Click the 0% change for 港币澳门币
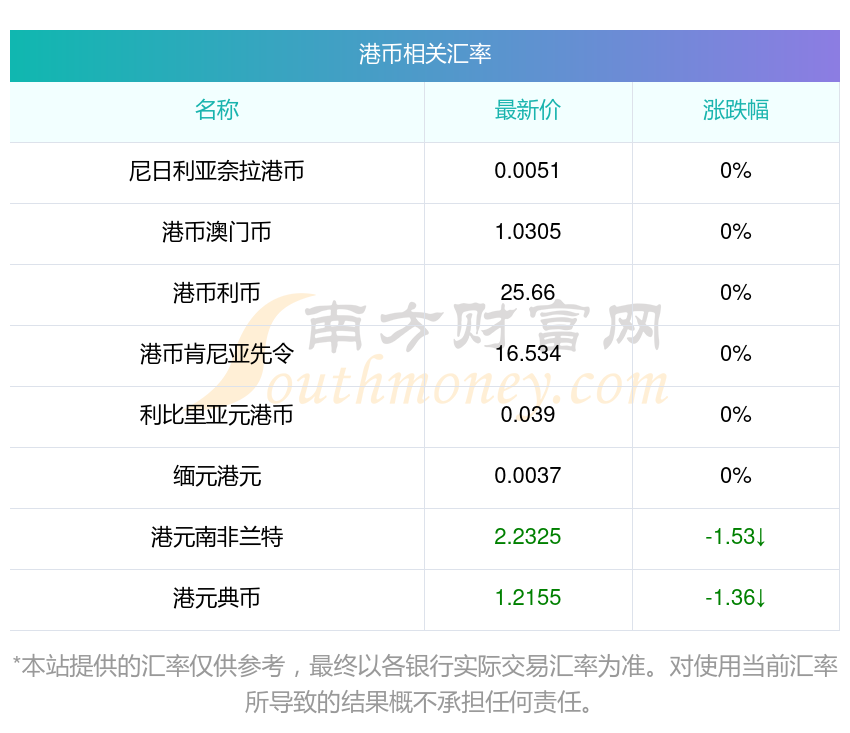This screenshot has width=850, height=733. coord(736,232)
